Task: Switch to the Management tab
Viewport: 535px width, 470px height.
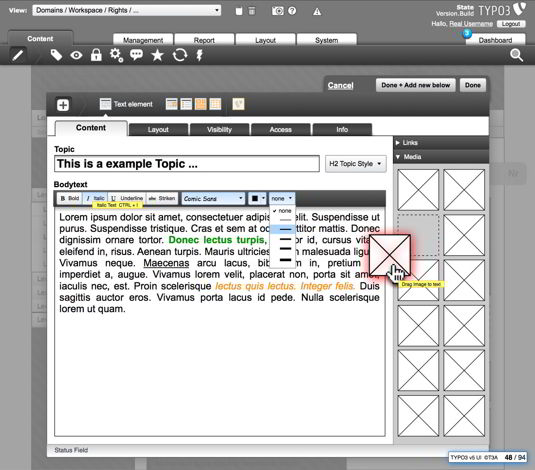Action: pyautogui.click(x=143, y=40)
